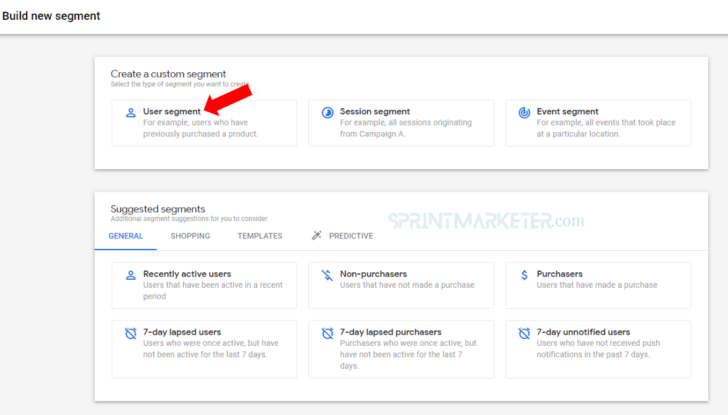728x415 pixels.
Task: Click the magic wand icon beside Predictive
Action: point(317,236)
